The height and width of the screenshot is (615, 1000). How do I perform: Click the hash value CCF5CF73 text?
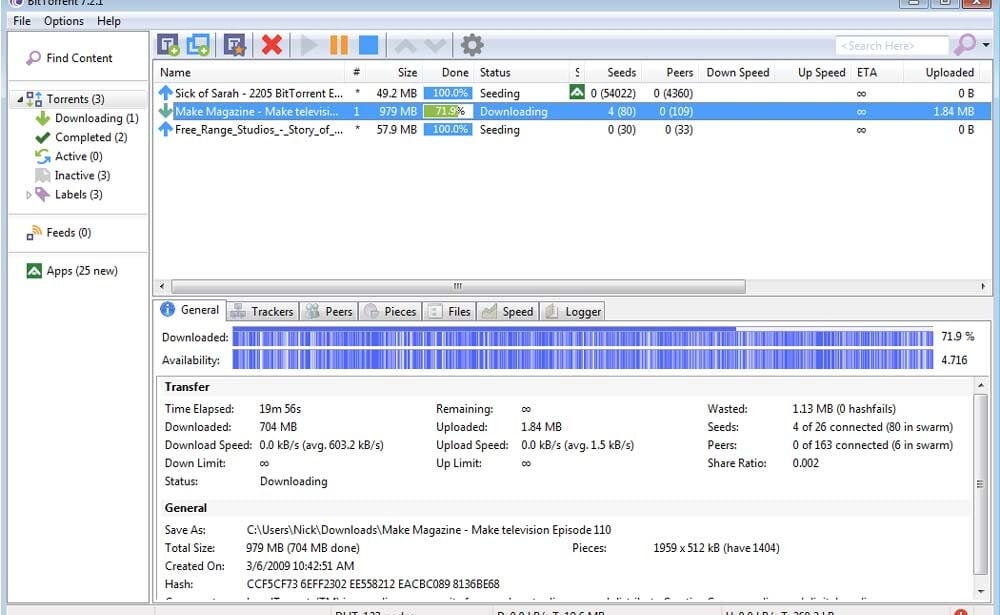coord(373,584)
